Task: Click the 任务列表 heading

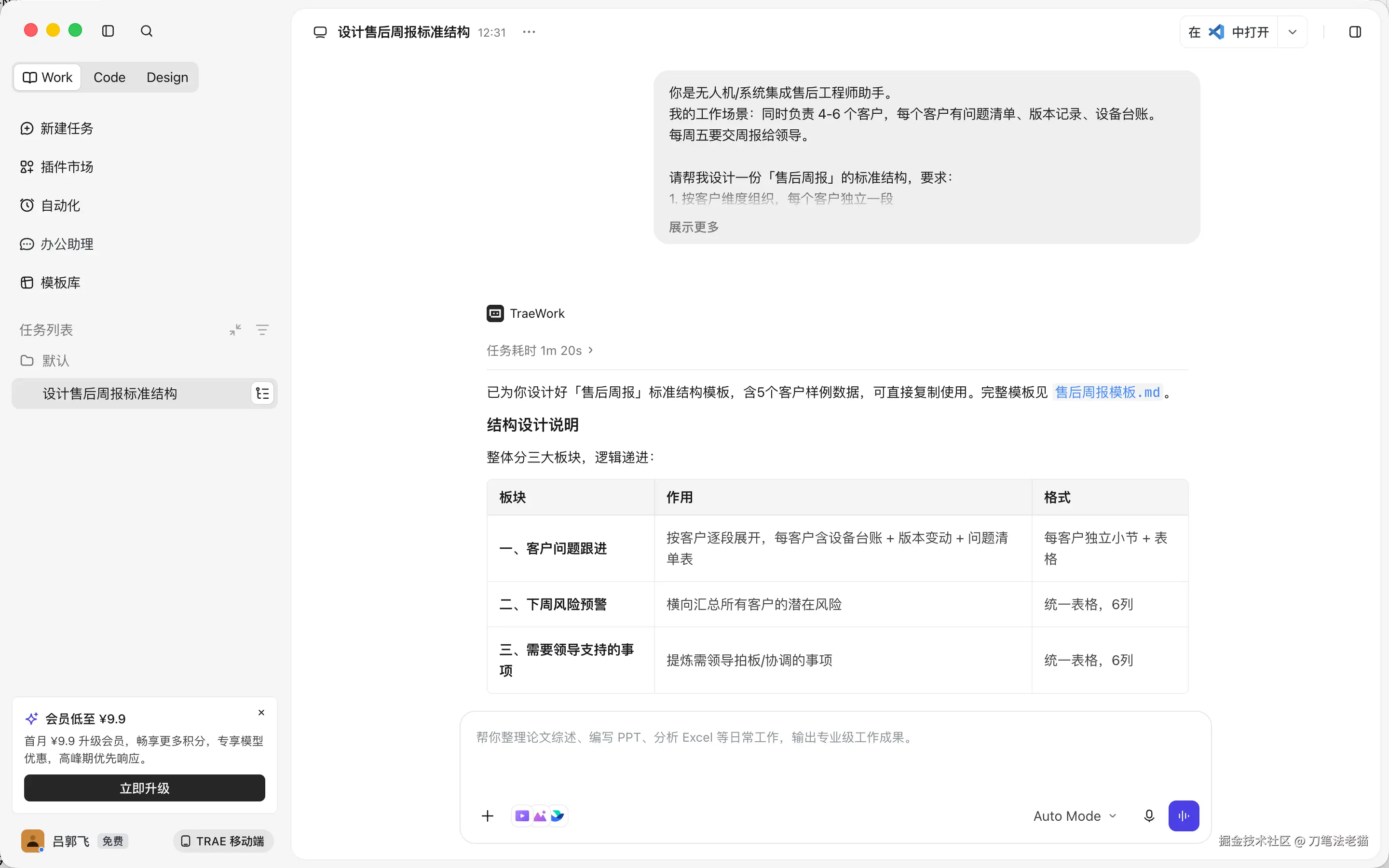Action: (46, 329)
